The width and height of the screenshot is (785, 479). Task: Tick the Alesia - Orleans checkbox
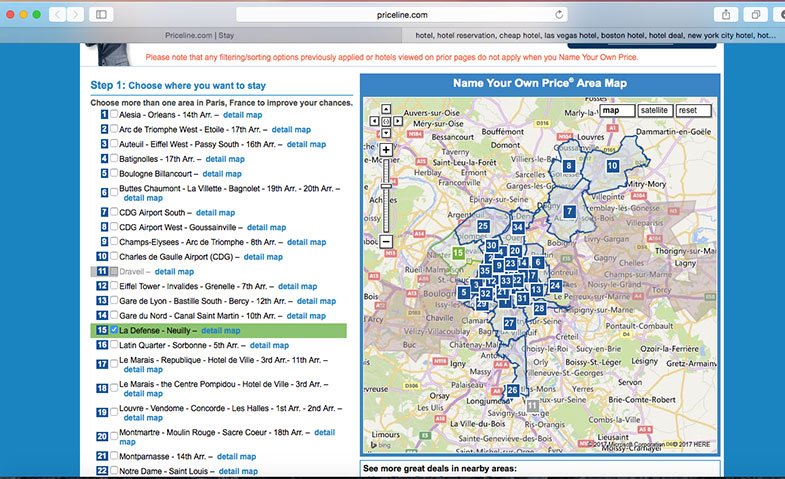point(114,115)
